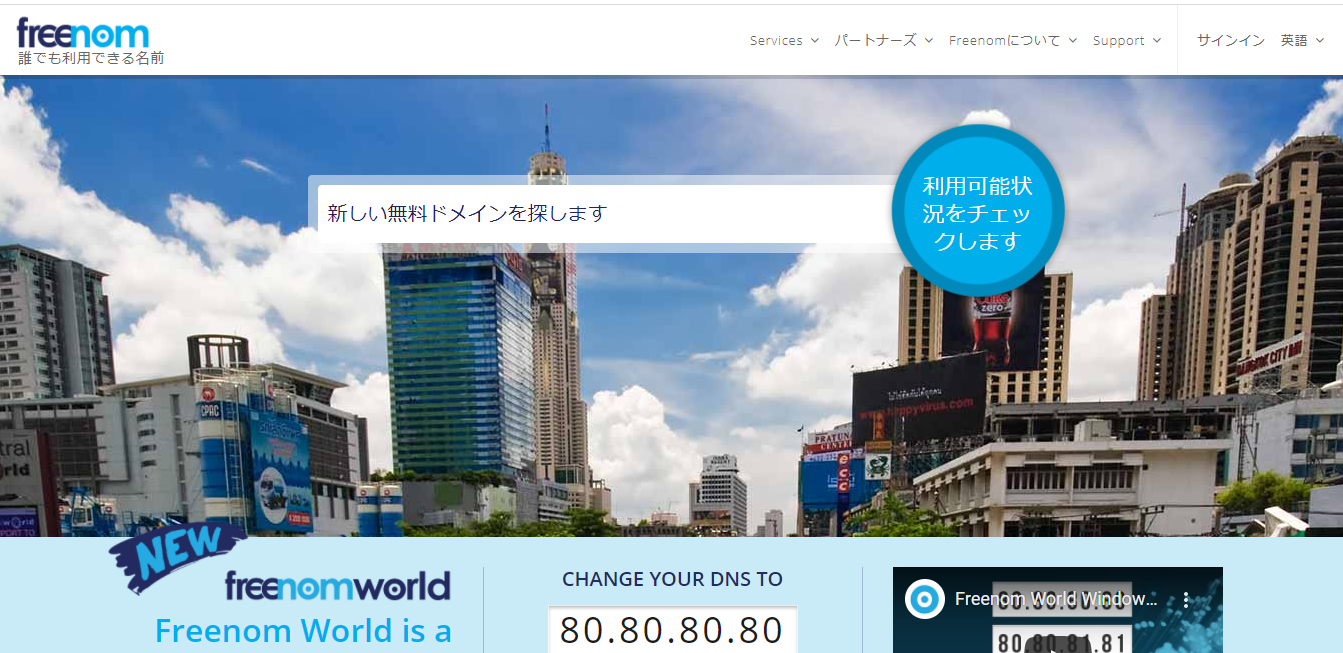Focus the domain search input field
Screen dimensions: 1343x653
click(605, 213)
